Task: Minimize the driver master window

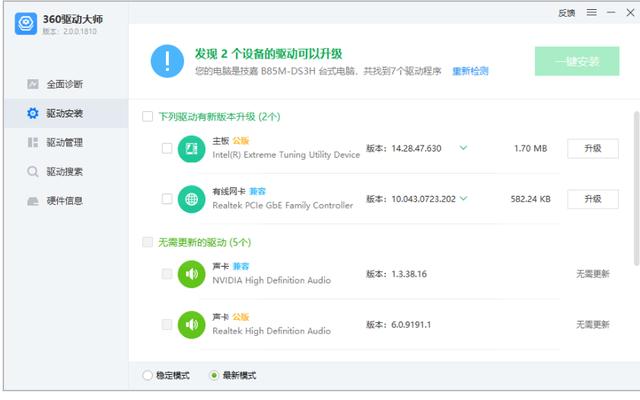Action: pyautogui.click(x=611, y=13)
